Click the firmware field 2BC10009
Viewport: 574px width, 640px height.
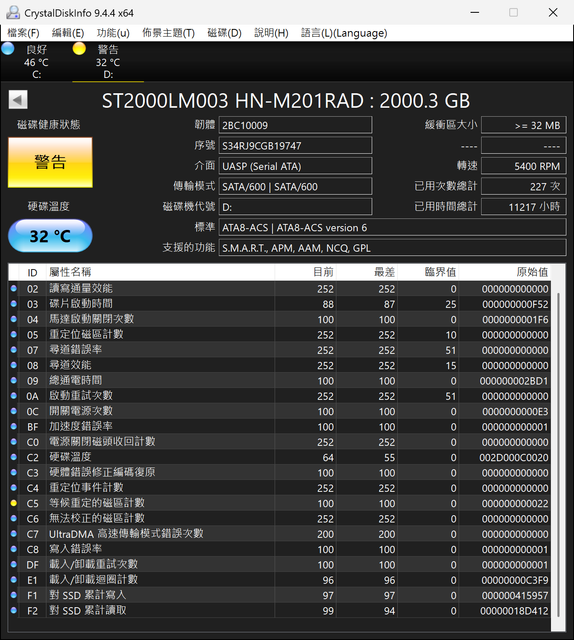pos(296,125)
